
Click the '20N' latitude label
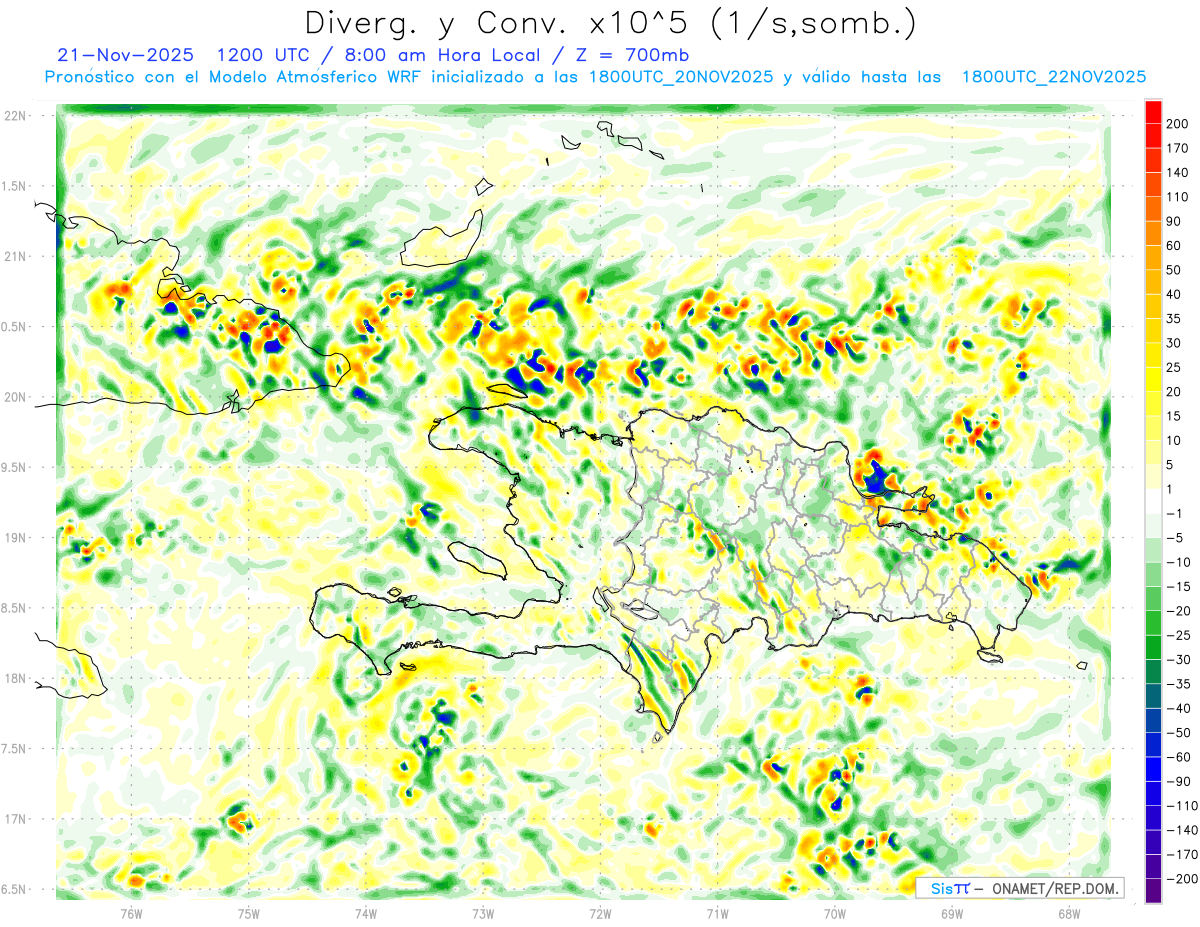point(16,397)
